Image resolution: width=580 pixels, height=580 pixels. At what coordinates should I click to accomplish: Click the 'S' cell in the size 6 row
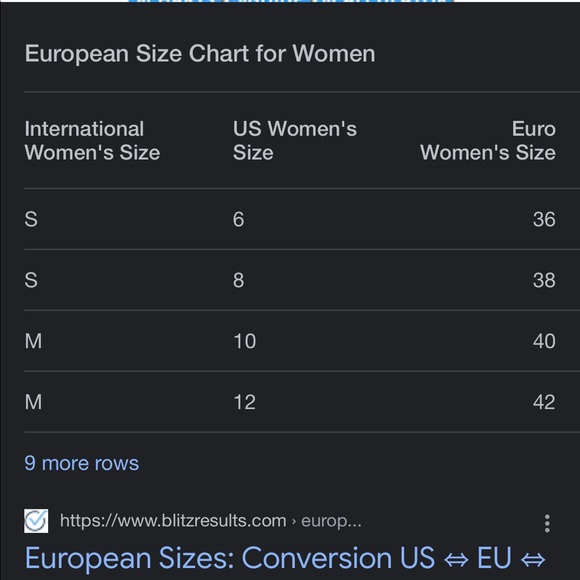coord(31,219)
